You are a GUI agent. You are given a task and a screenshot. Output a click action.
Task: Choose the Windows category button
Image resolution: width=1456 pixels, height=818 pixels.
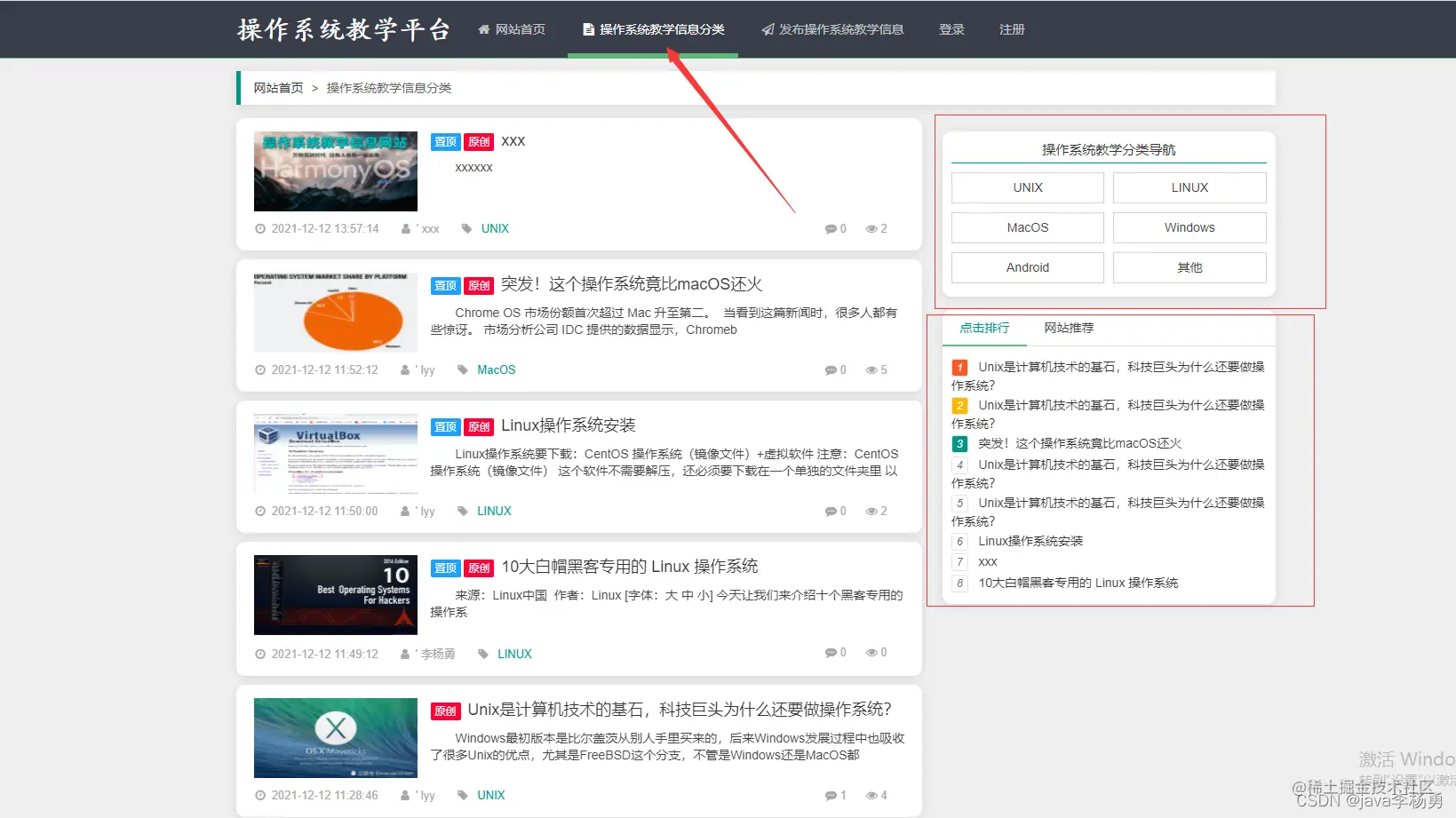coord(1189,227)
